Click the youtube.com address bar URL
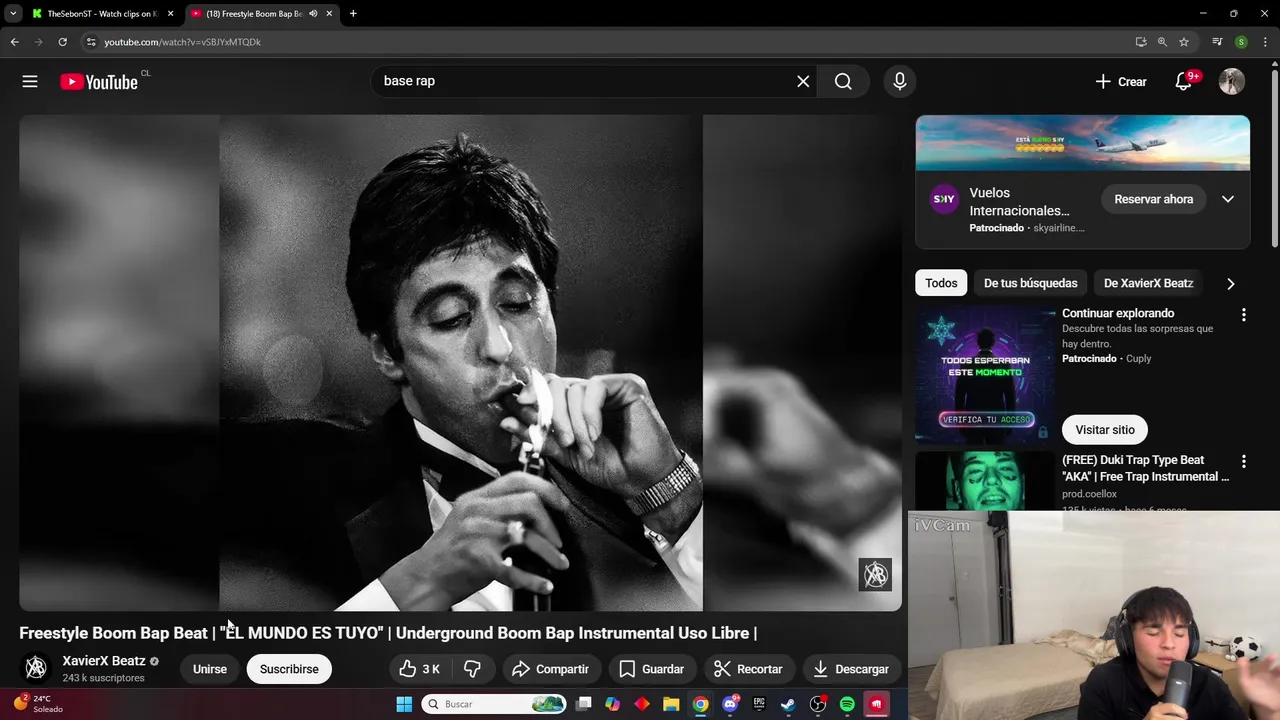 point(182,42)
